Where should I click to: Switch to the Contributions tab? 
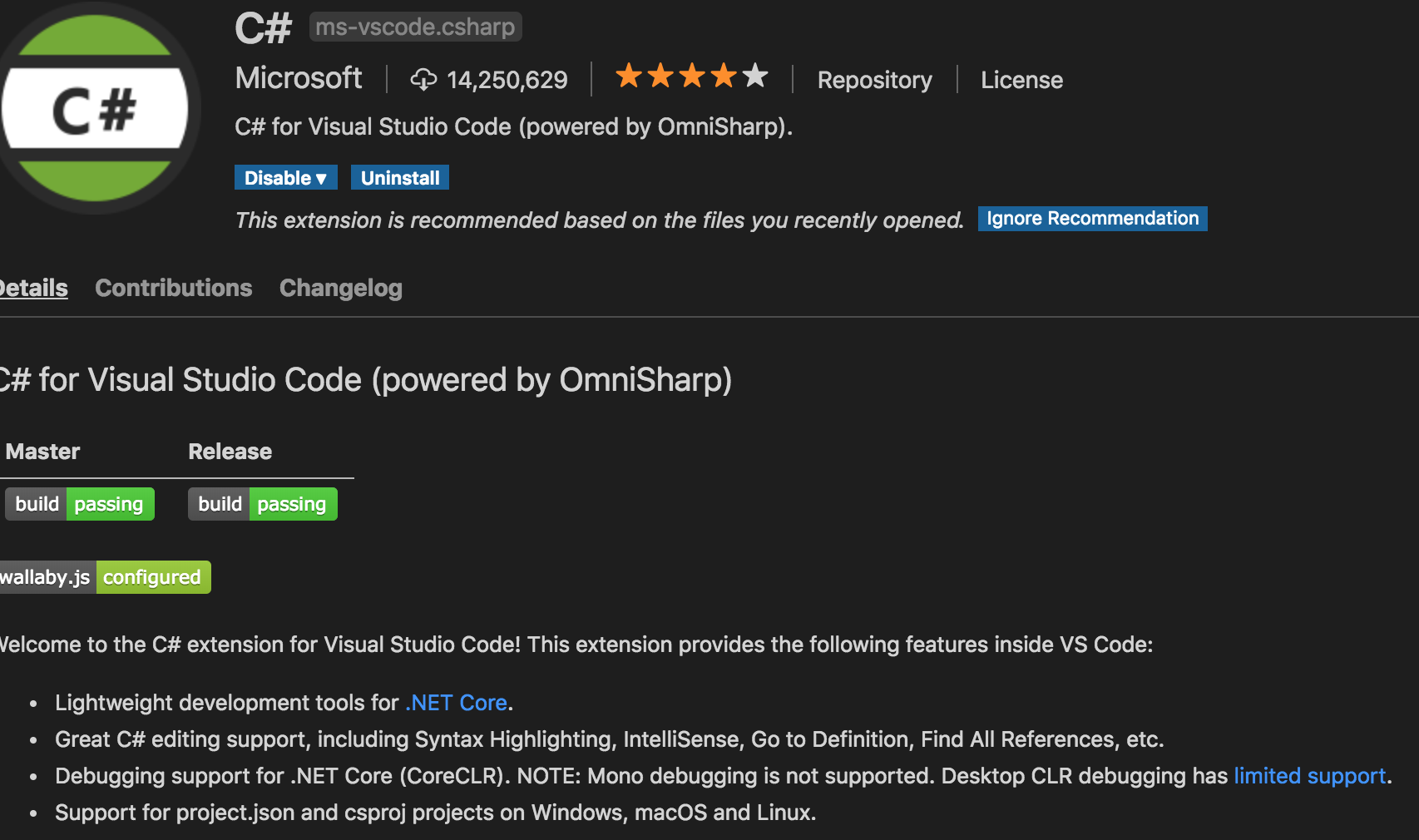[174, 288]
